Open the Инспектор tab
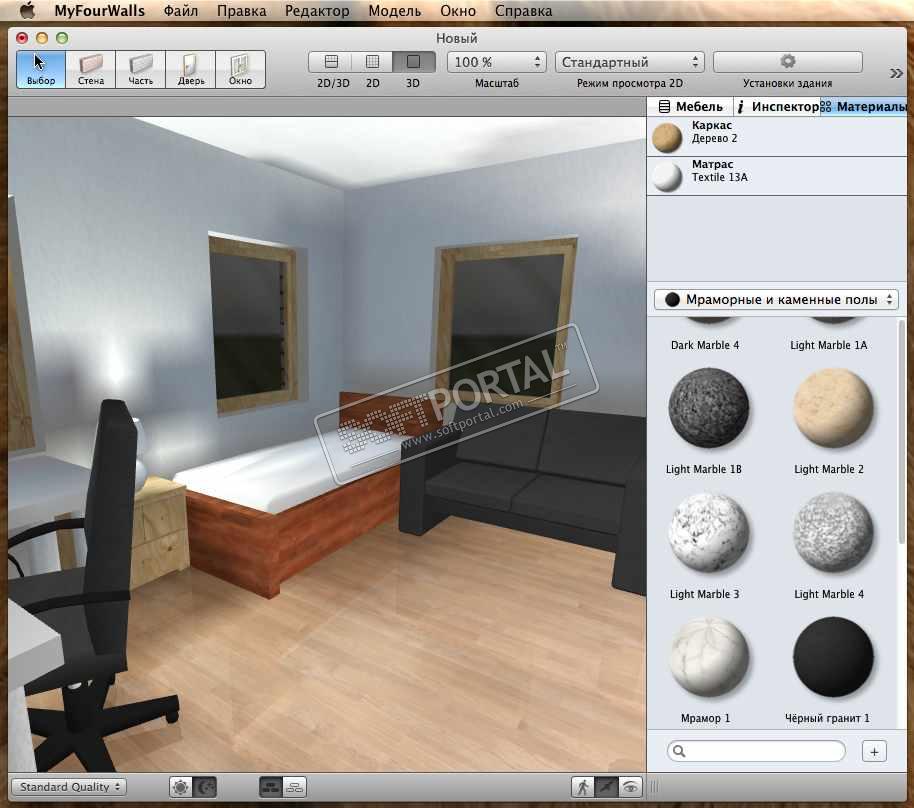This screenshot has height=808, width=914. click(x=777, y=107)
